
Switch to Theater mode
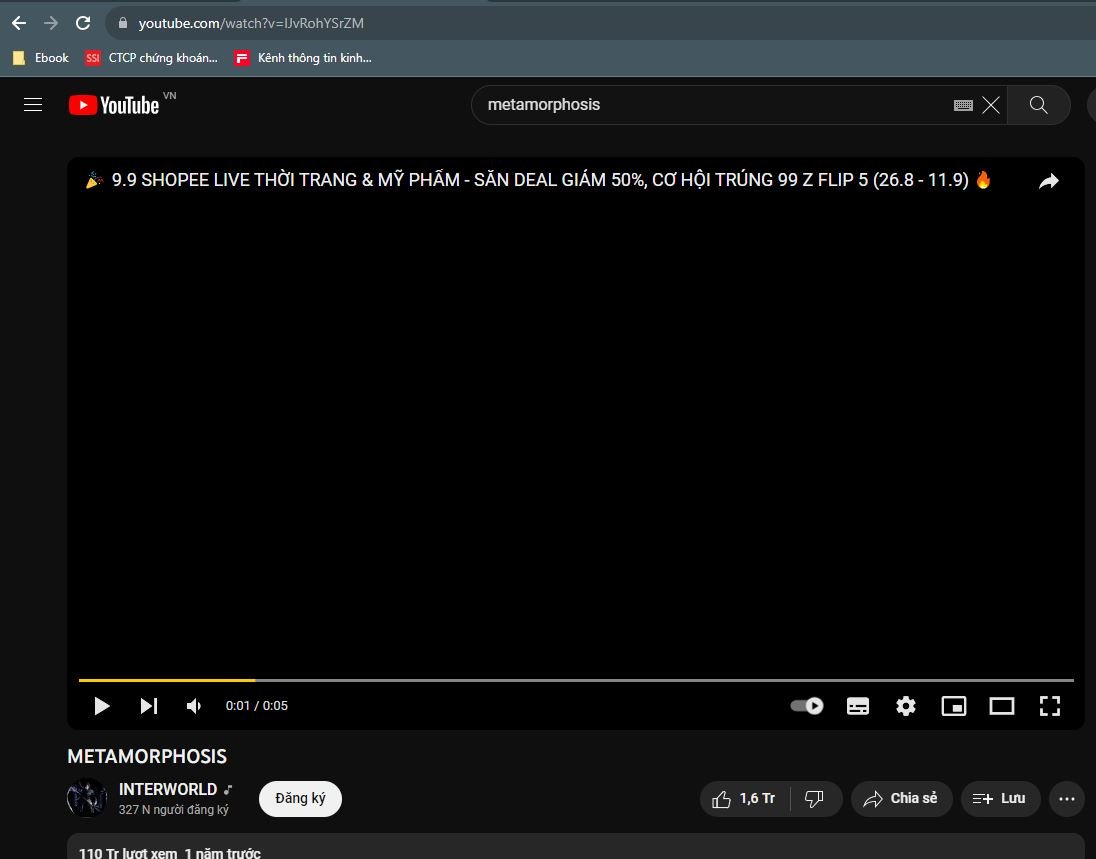coord(1001,706)
